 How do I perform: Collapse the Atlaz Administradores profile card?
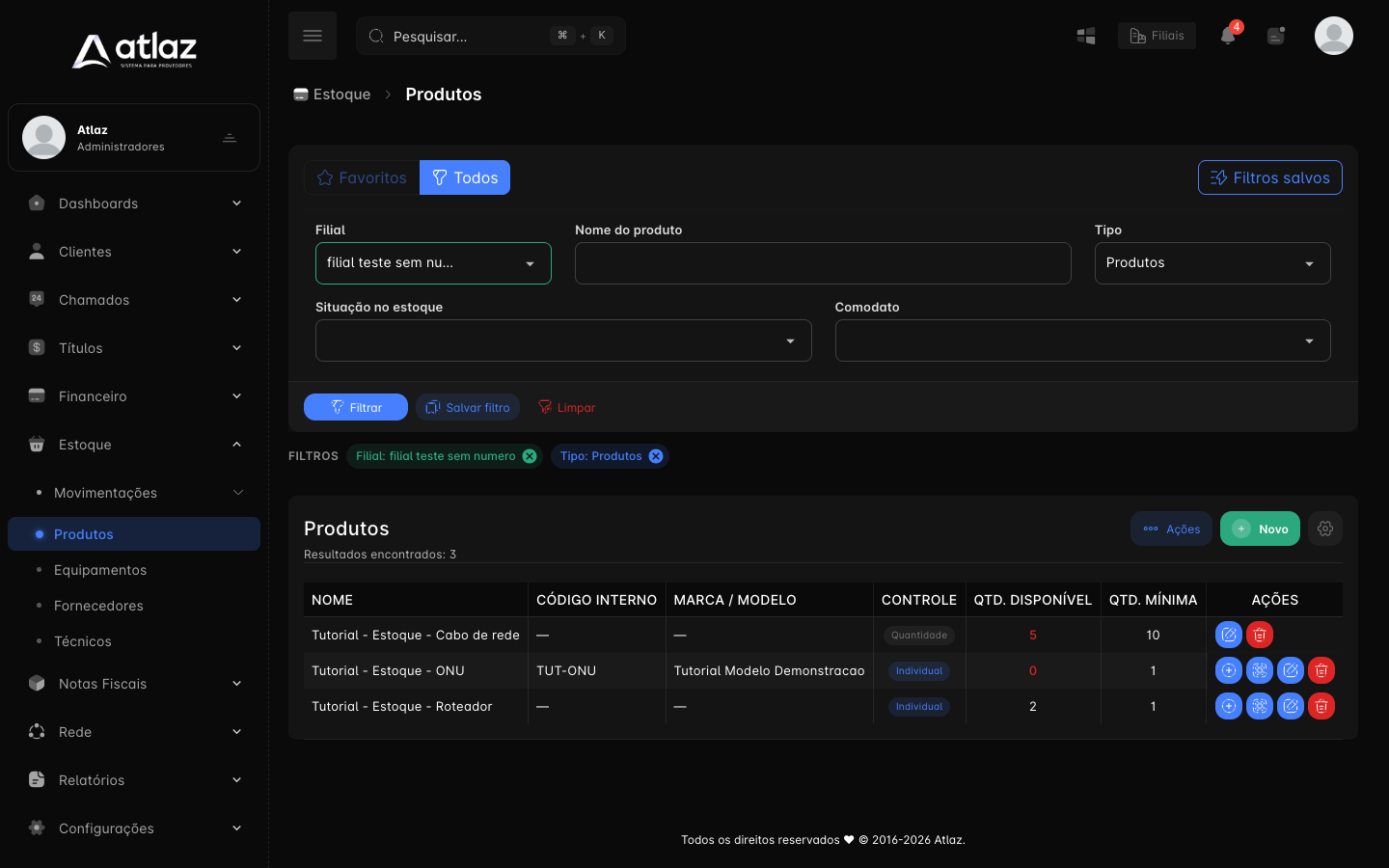click(x=230, y=138)
